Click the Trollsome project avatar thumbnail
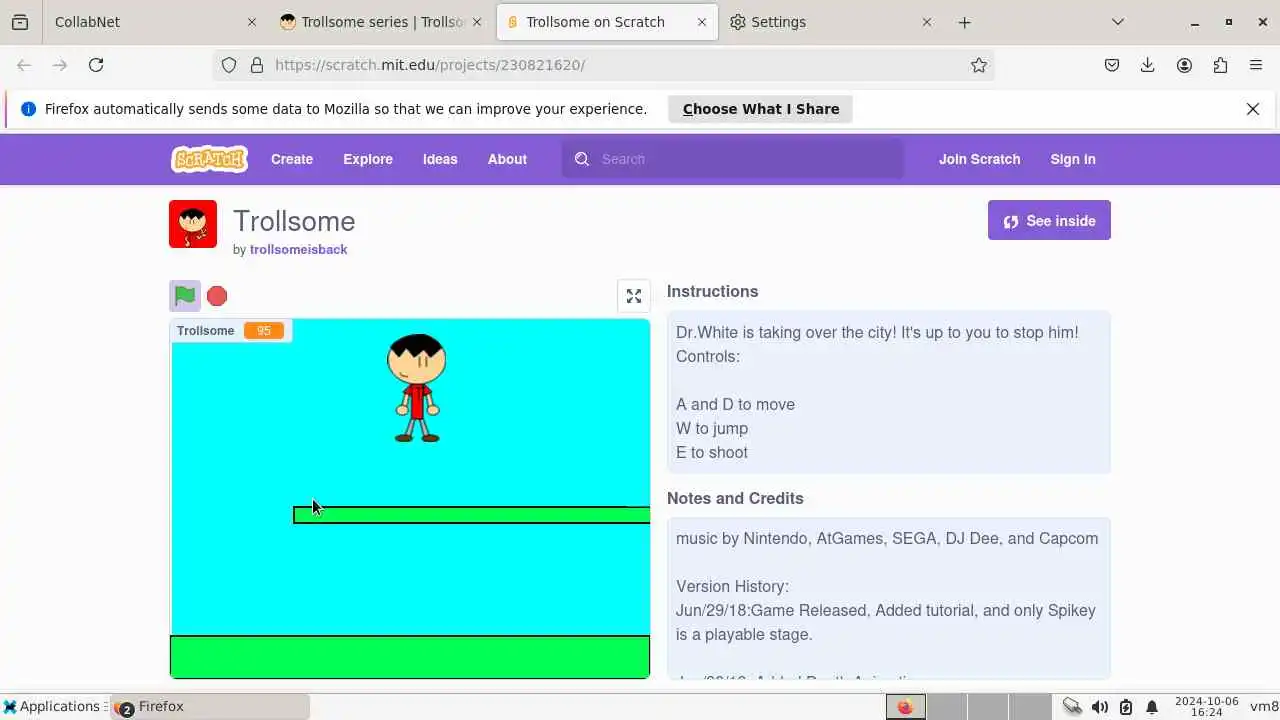Screen dimensions: 1280x720 [193, 224]
